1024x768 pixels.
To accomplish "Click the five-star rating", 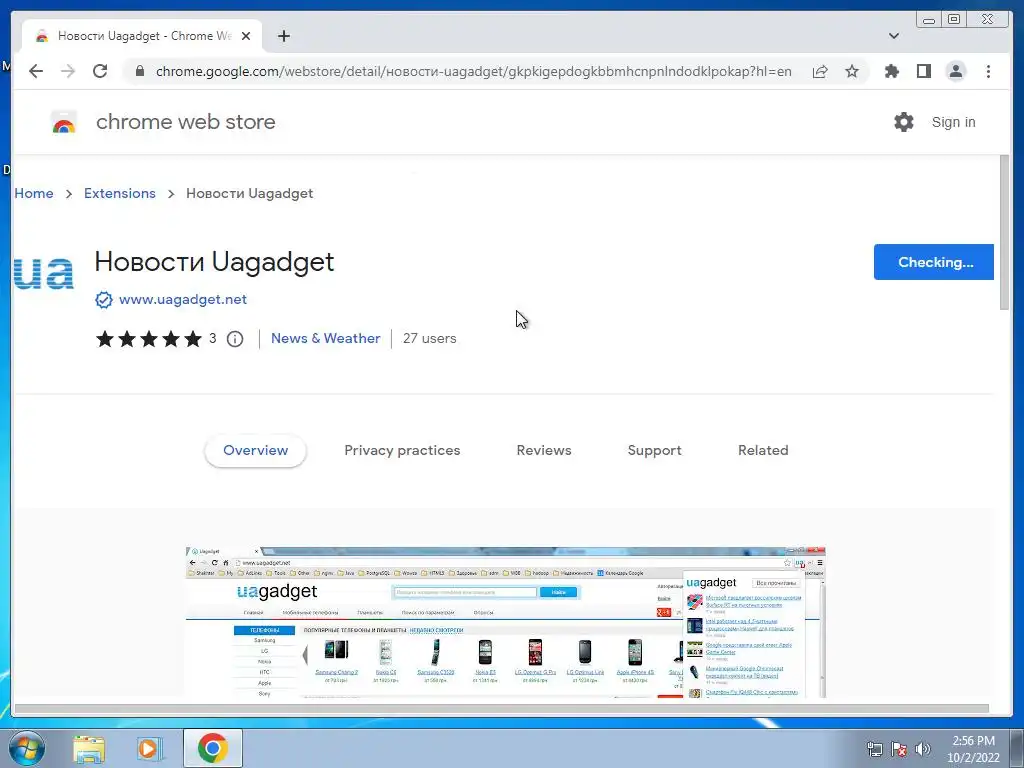I will tap(149, 339).
